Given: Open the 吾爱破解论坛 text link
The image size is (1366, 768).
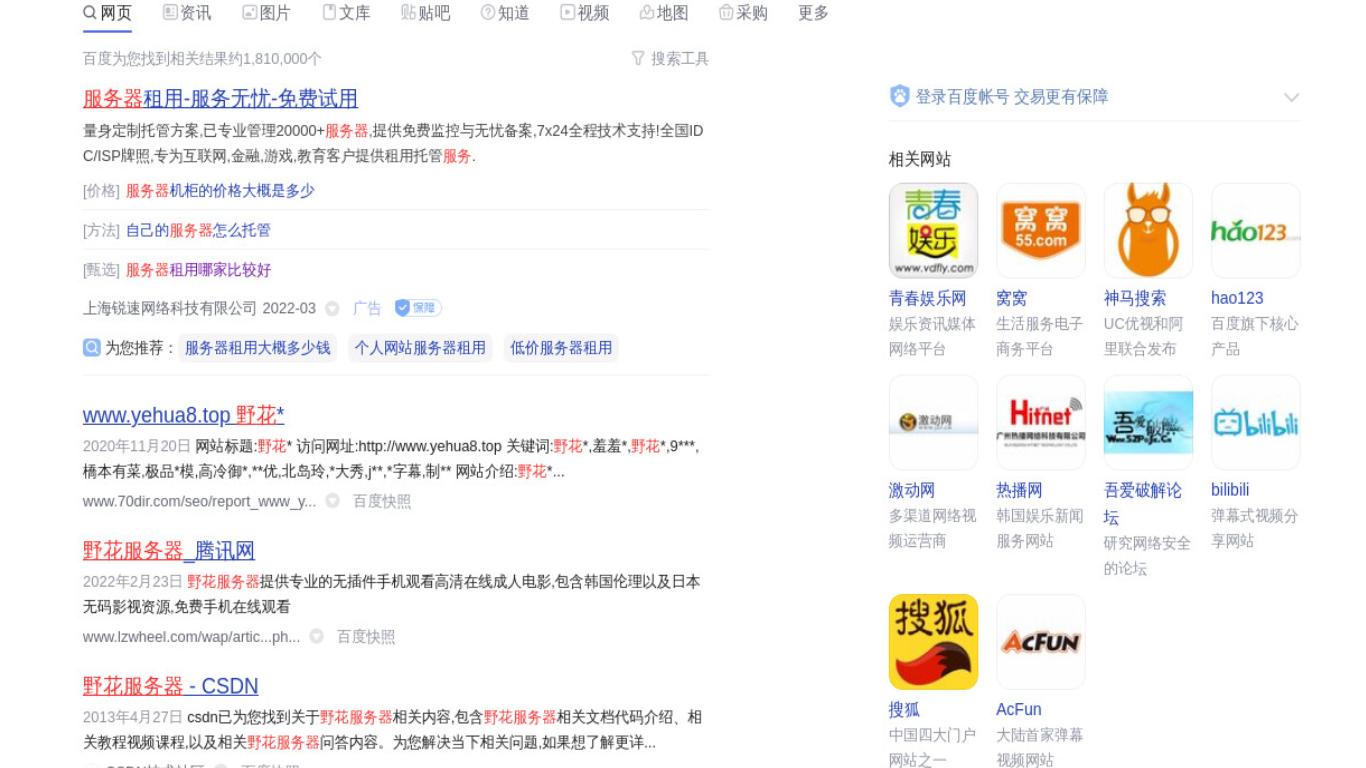Looking at the screenshot, I should pyautogui.click(x=1143, y=503).
